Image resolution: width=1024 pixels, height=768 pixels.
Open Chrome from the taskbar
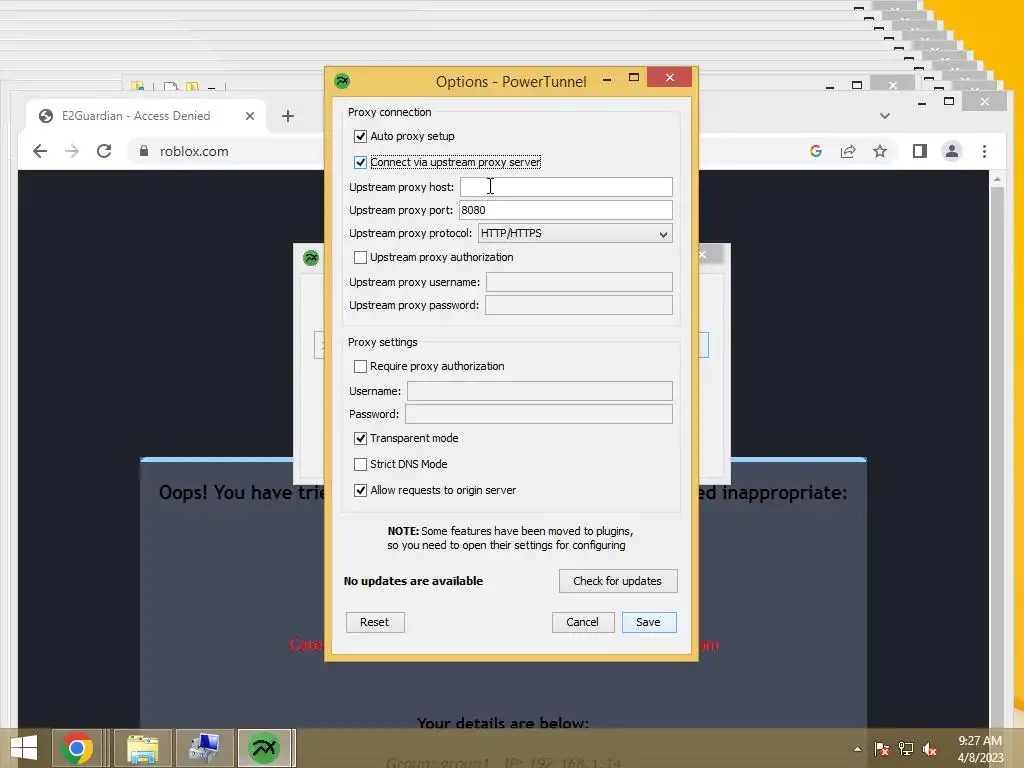click(x=76, y=748)
